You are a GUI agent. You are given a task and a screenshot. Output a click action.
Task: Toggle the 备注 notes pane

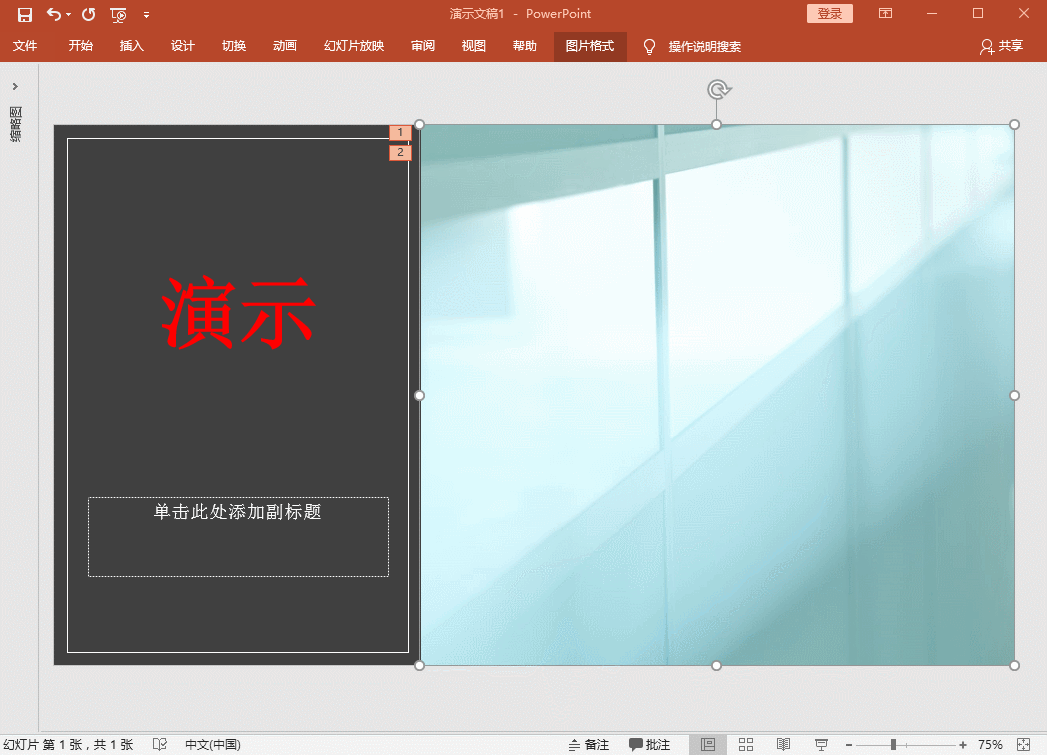click(x=588, y=744)
